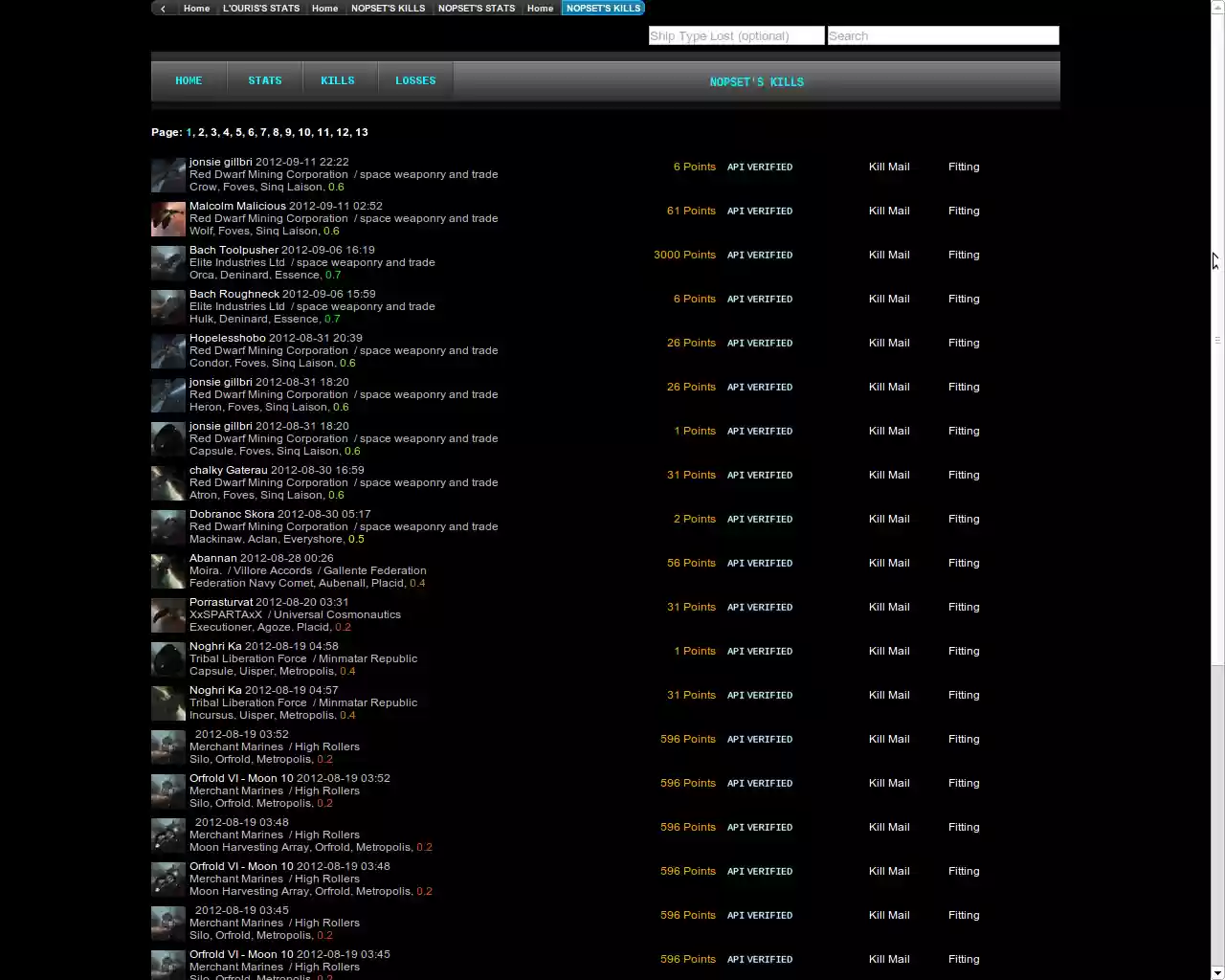Open Hopelesshobo Condor portrait thumbnail
The height and width of the screenshot is (980, 1225).
(168, 351)
